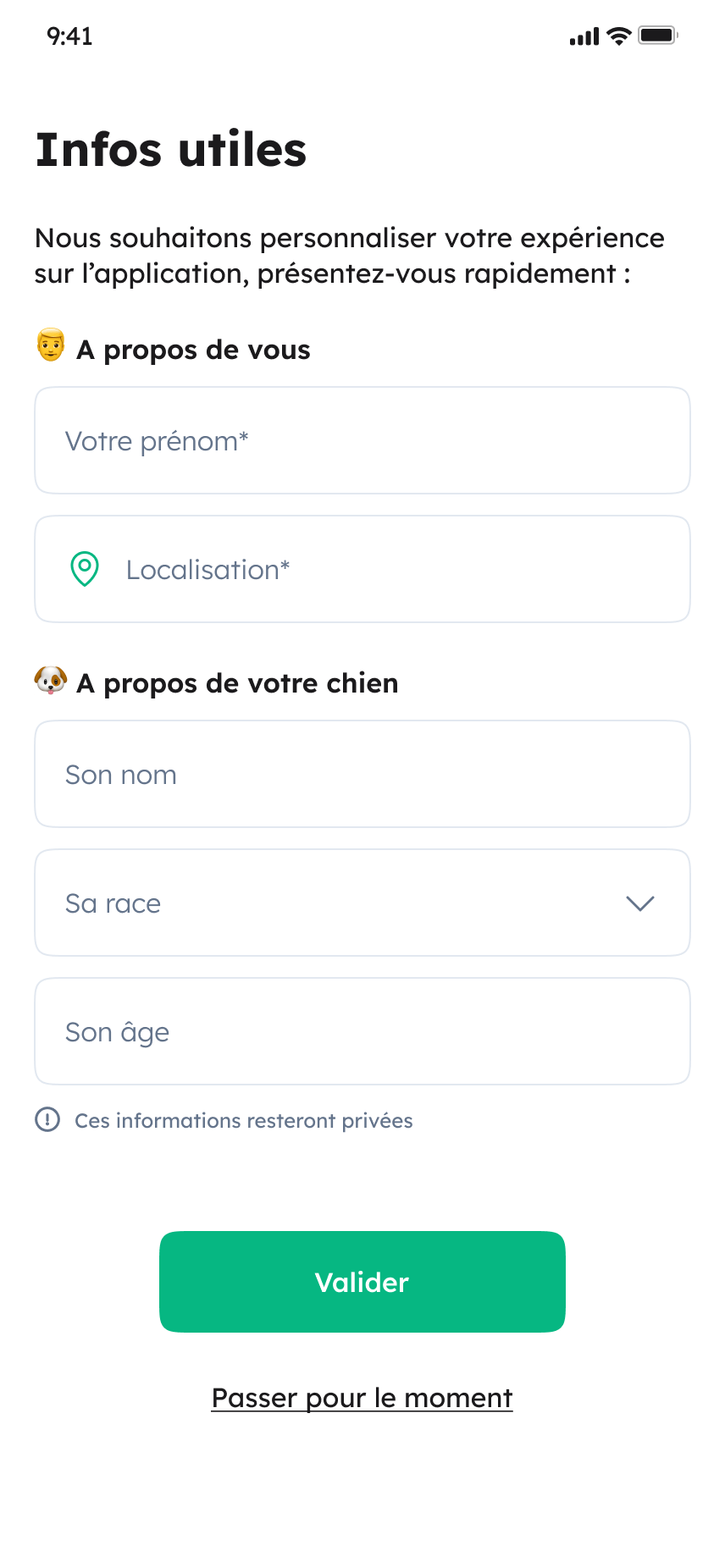
Task: Select the Localisation input field
Action: [x=390, y=569]
